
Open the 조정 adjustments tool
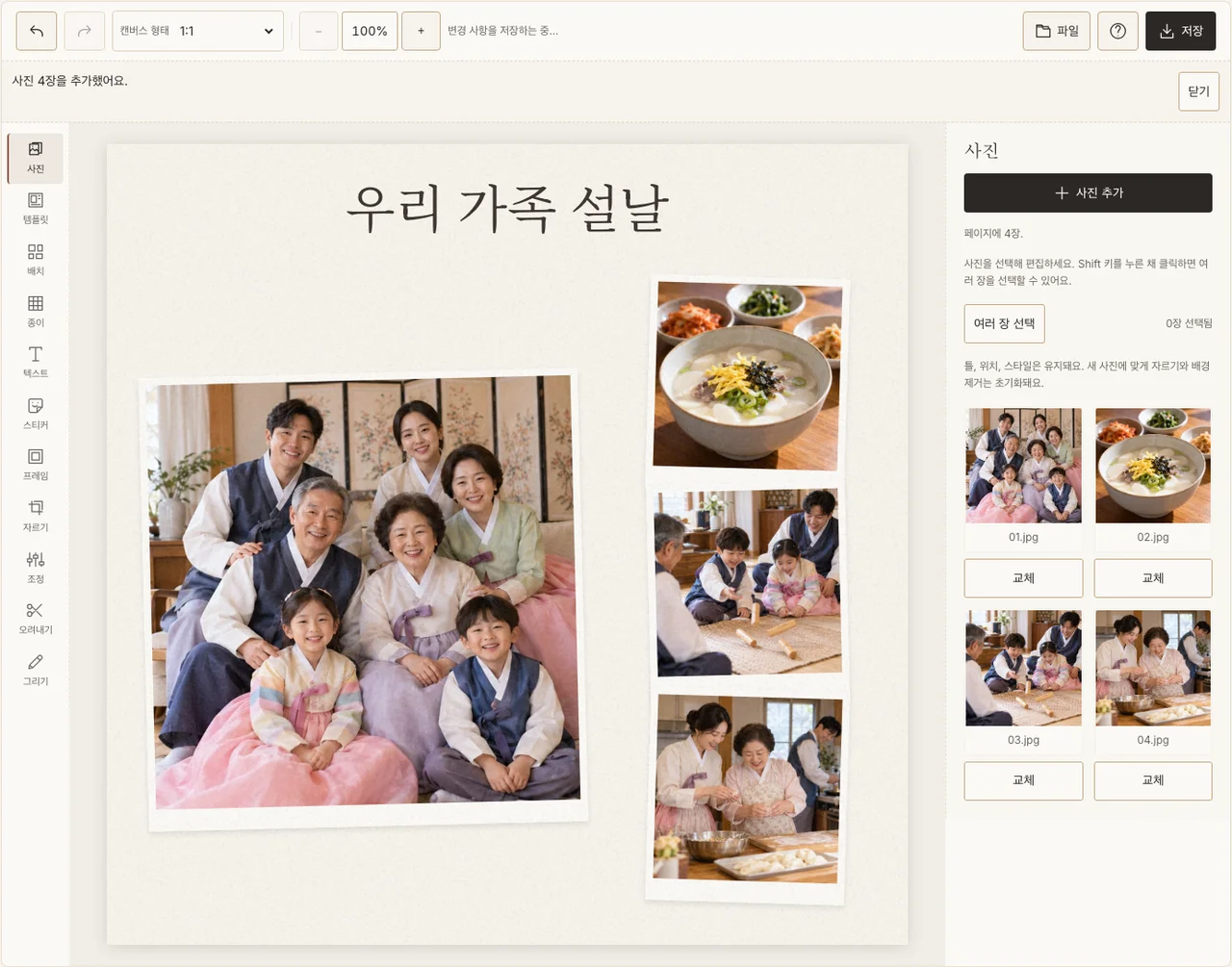click(36, 568)
